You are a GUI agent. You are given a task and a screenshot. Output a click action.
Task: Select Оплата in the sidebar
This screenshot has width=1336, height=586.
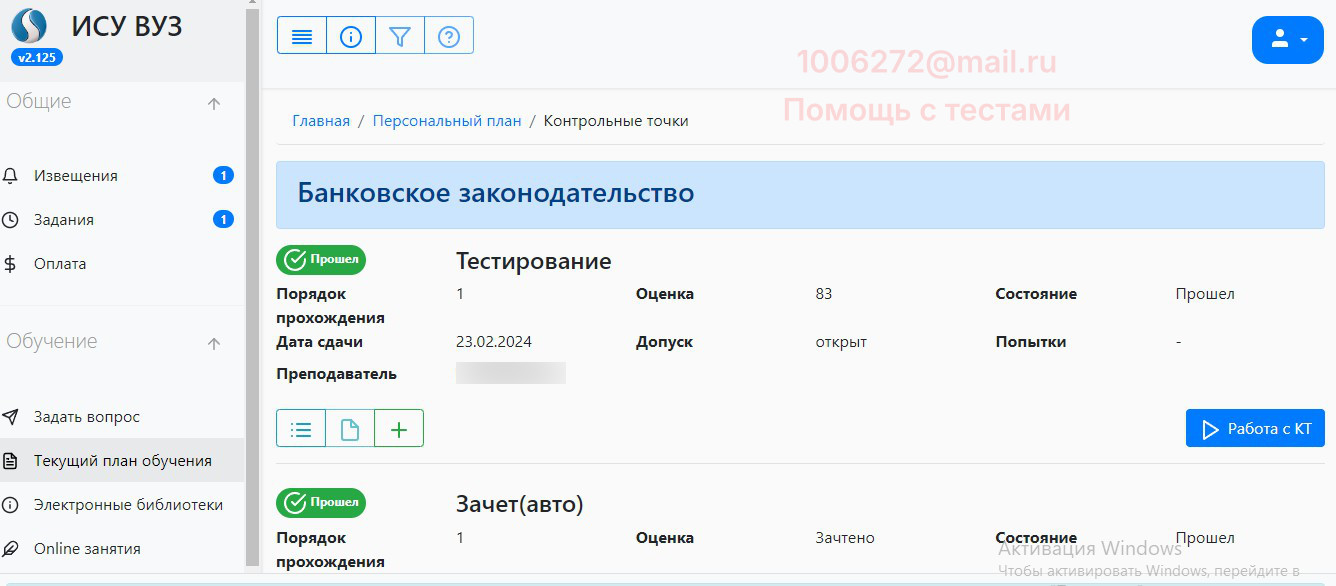[60, 264]
